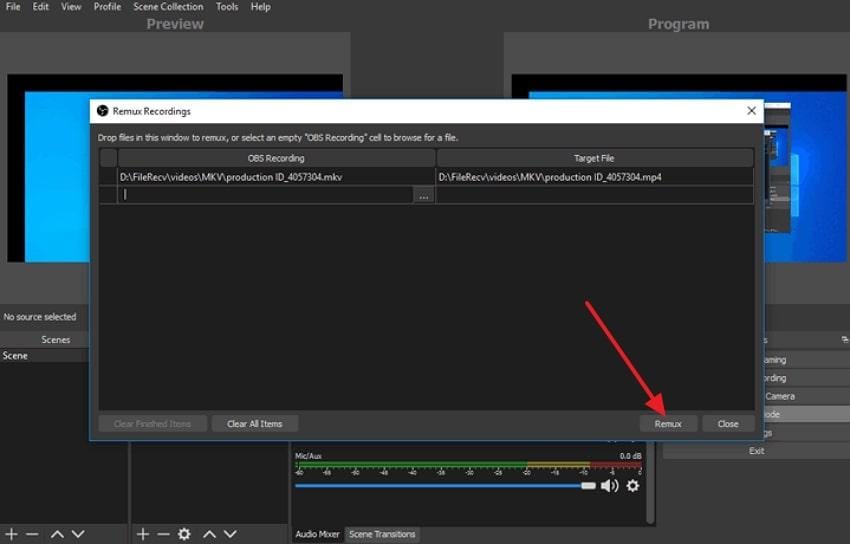Click the Audio Mixer vertical scrollbar

click(x=649, y=482)
